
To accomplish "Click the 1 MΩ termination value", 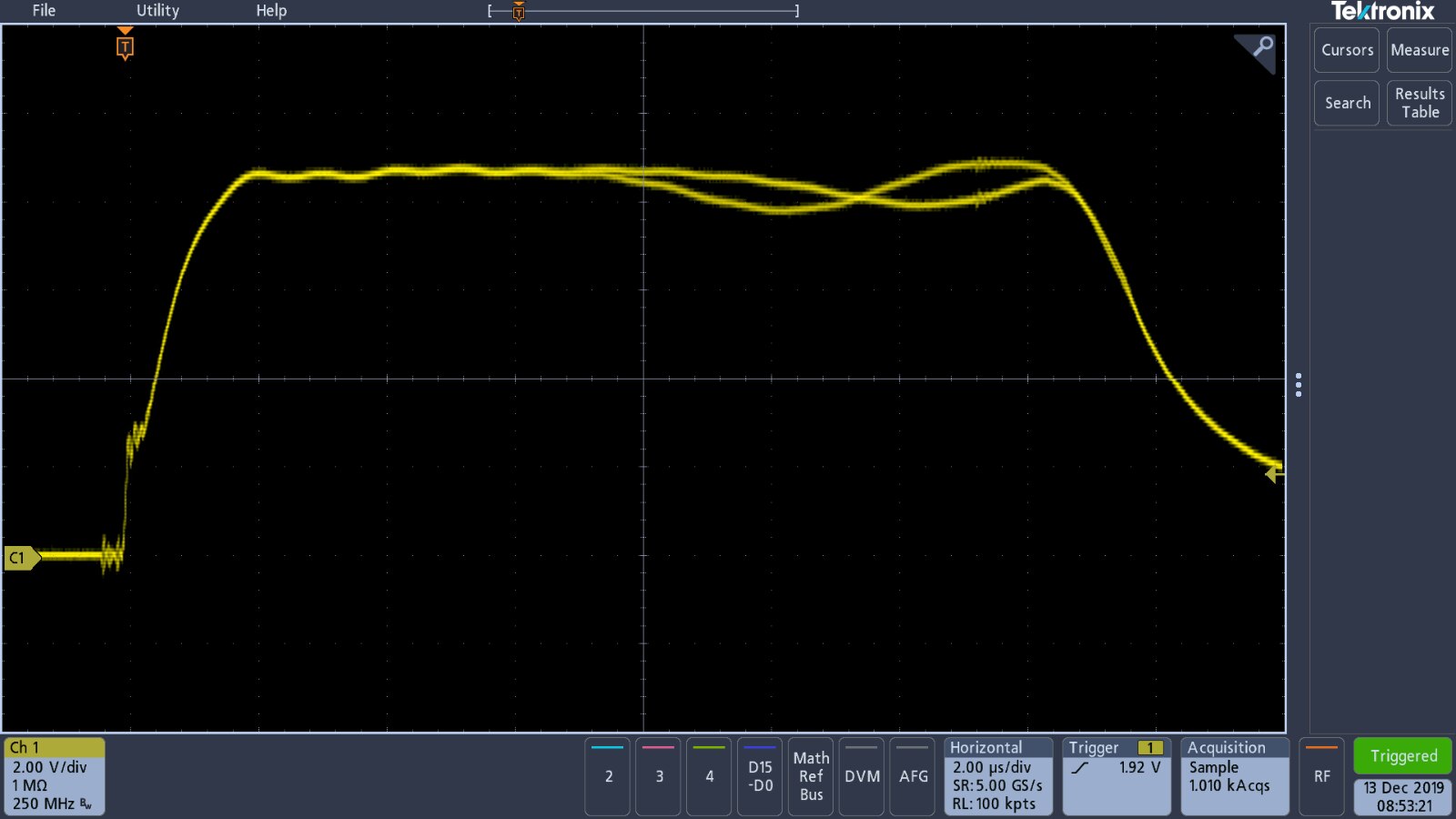I will click(30, 785).
